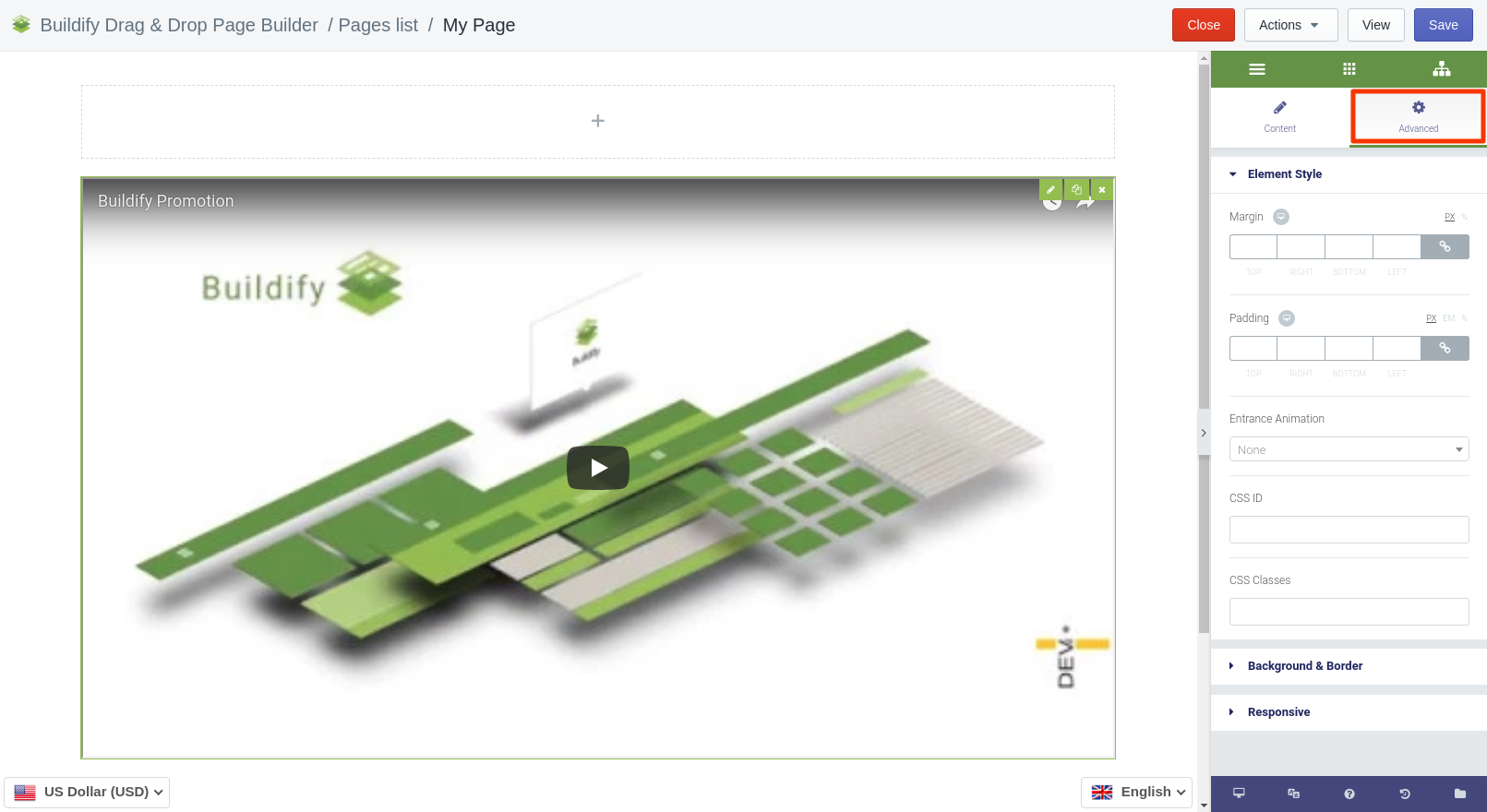Toggle the linked values button for Padding
This screenshot has height=812, width=1487.
tap(1445, 348)
